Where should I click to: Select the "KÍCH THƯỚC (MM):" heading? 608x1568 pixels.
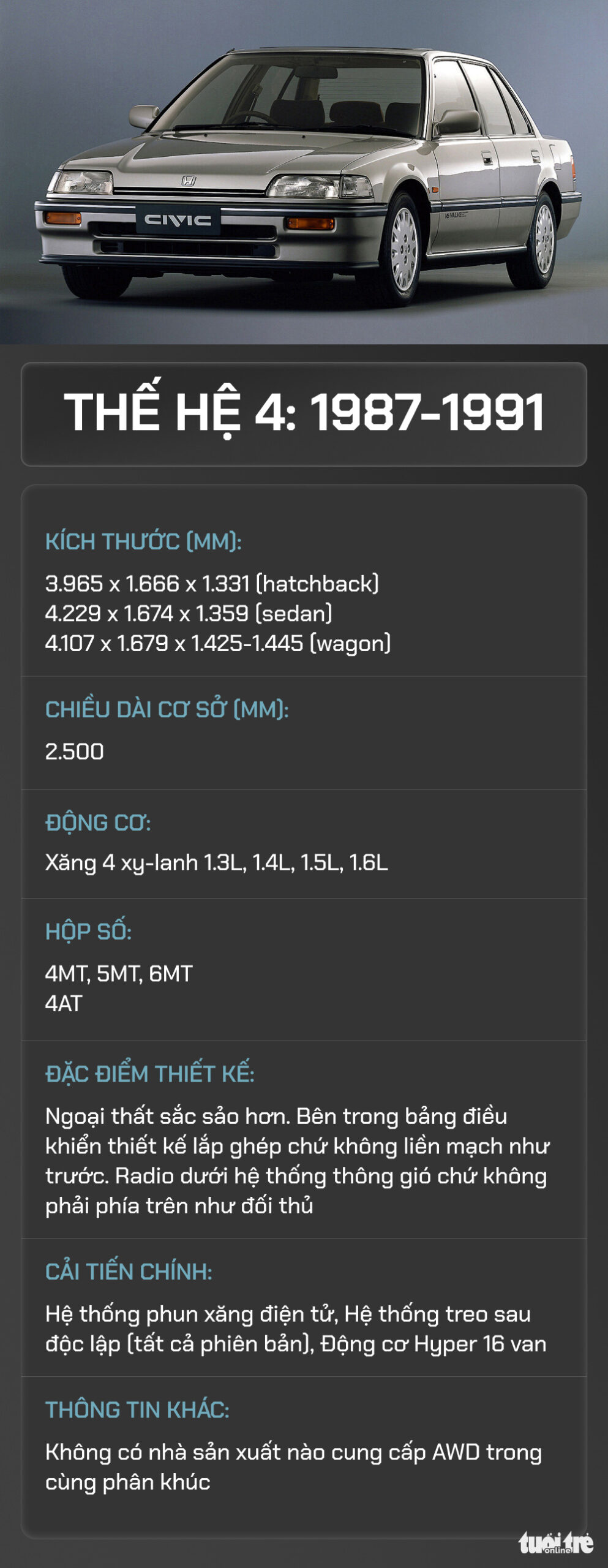(143, 541)
